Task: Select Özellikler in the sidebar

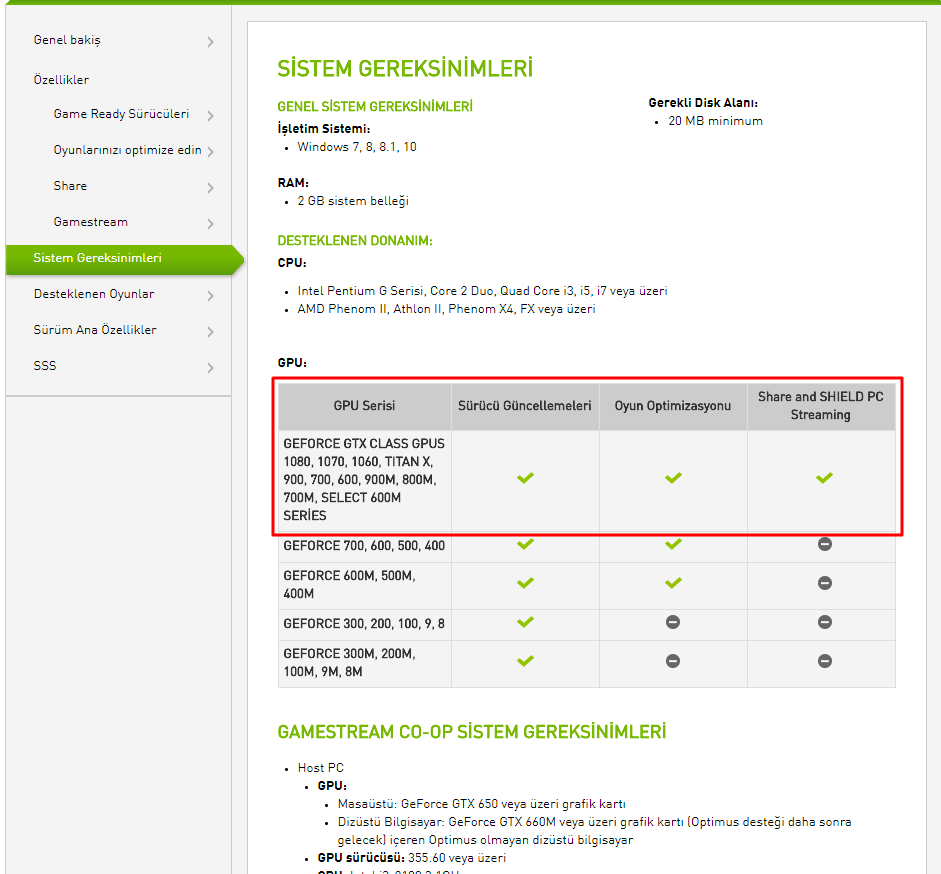Action: tap(61, 80)
